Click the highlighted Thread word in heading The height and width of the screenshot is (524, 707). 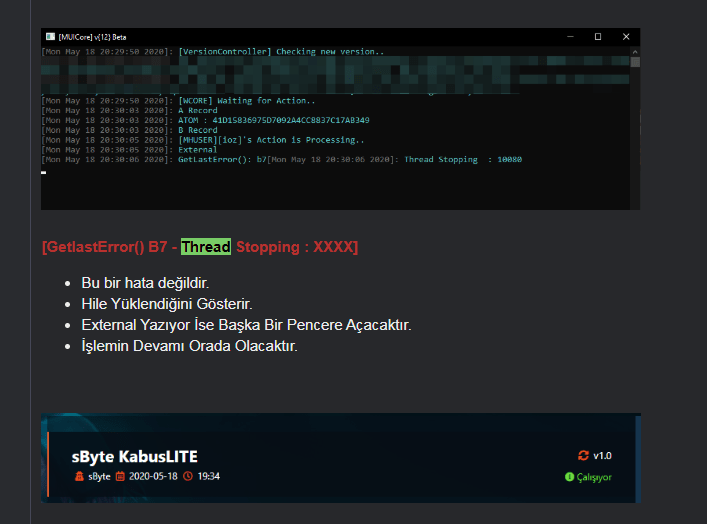(x=206, y=247)
